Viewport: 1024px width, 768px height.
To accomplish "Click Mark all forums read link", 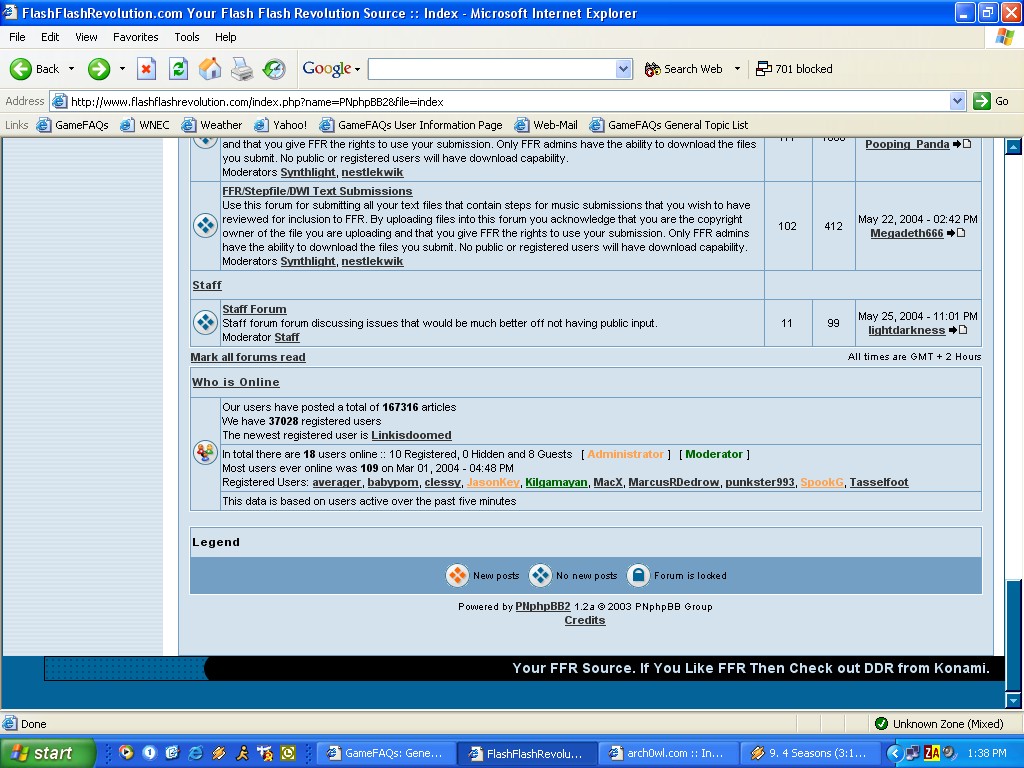I will coord(248,357).
